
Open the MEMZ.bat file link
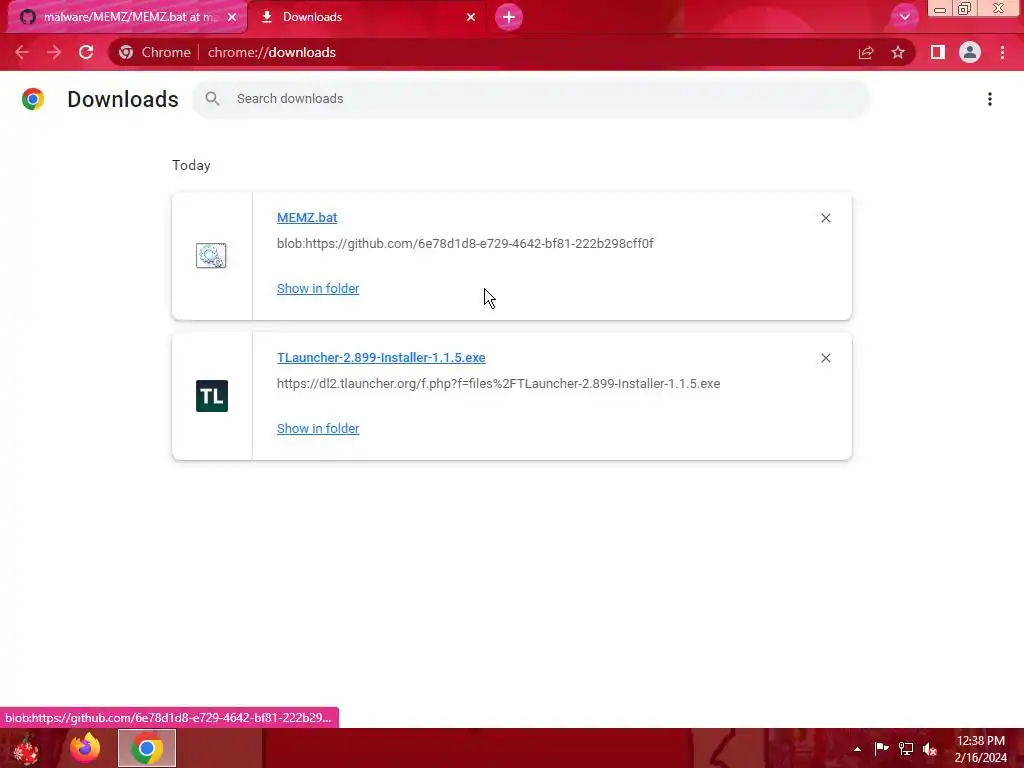[307, 217]
